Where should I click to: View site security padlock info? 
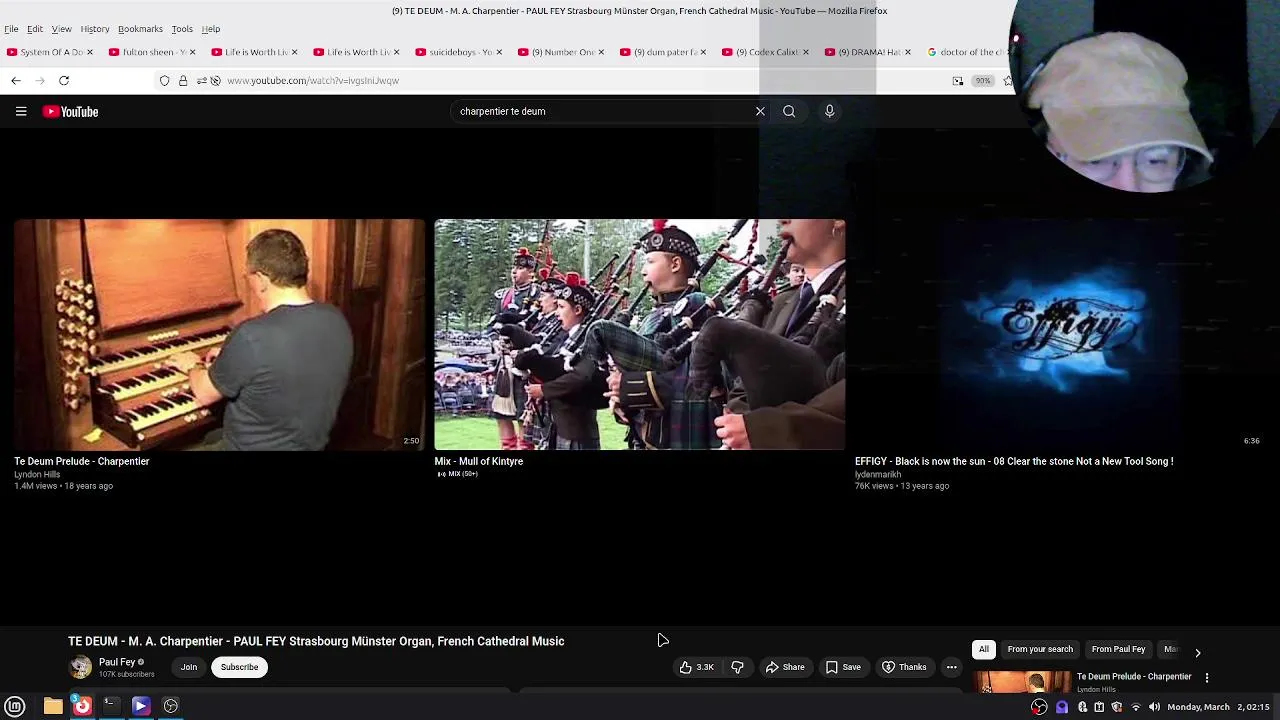(183, 80)
